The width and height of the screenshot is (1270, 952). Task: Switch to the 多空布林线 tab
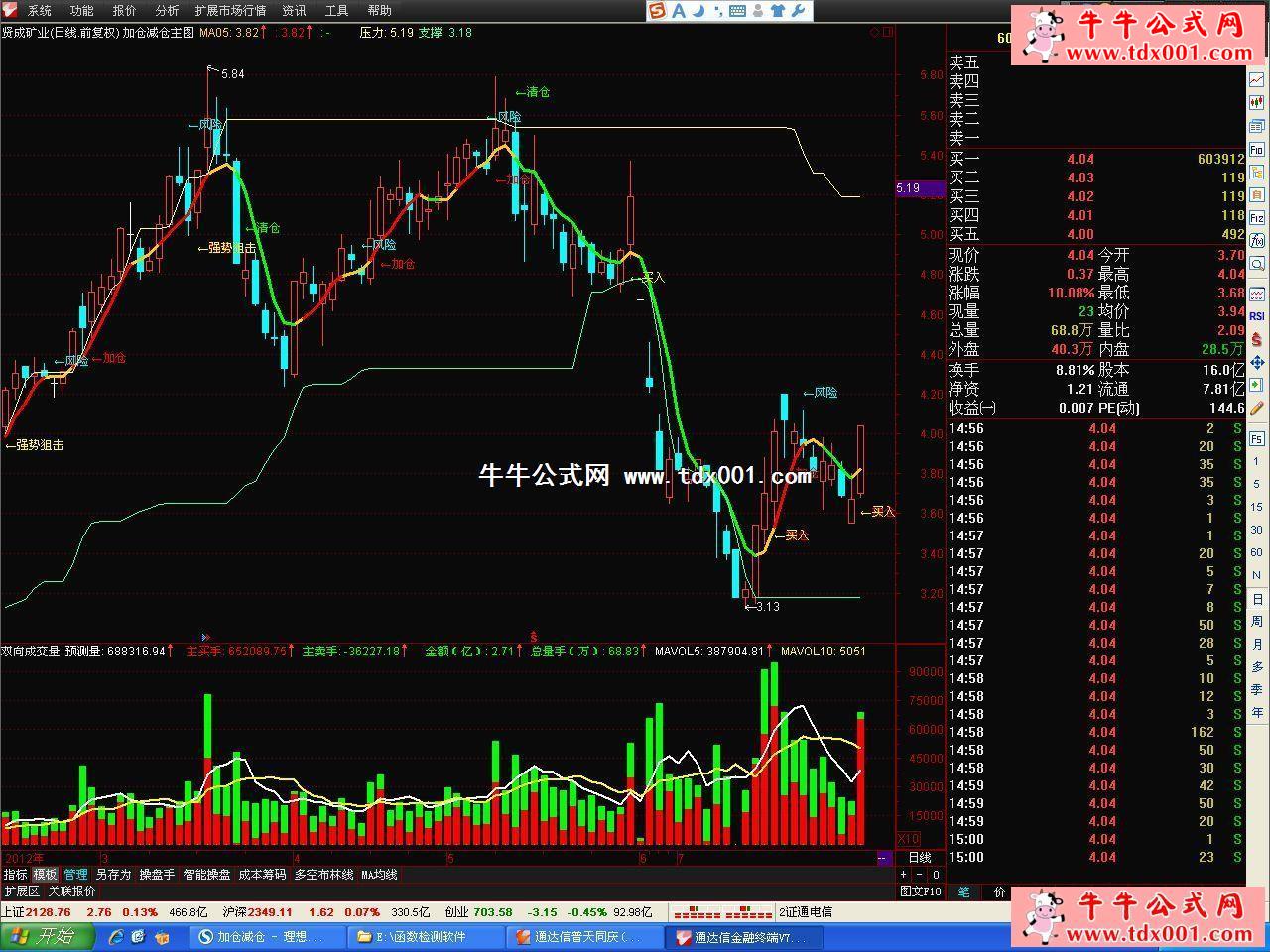pyautogui.click(x=323, y=875)
